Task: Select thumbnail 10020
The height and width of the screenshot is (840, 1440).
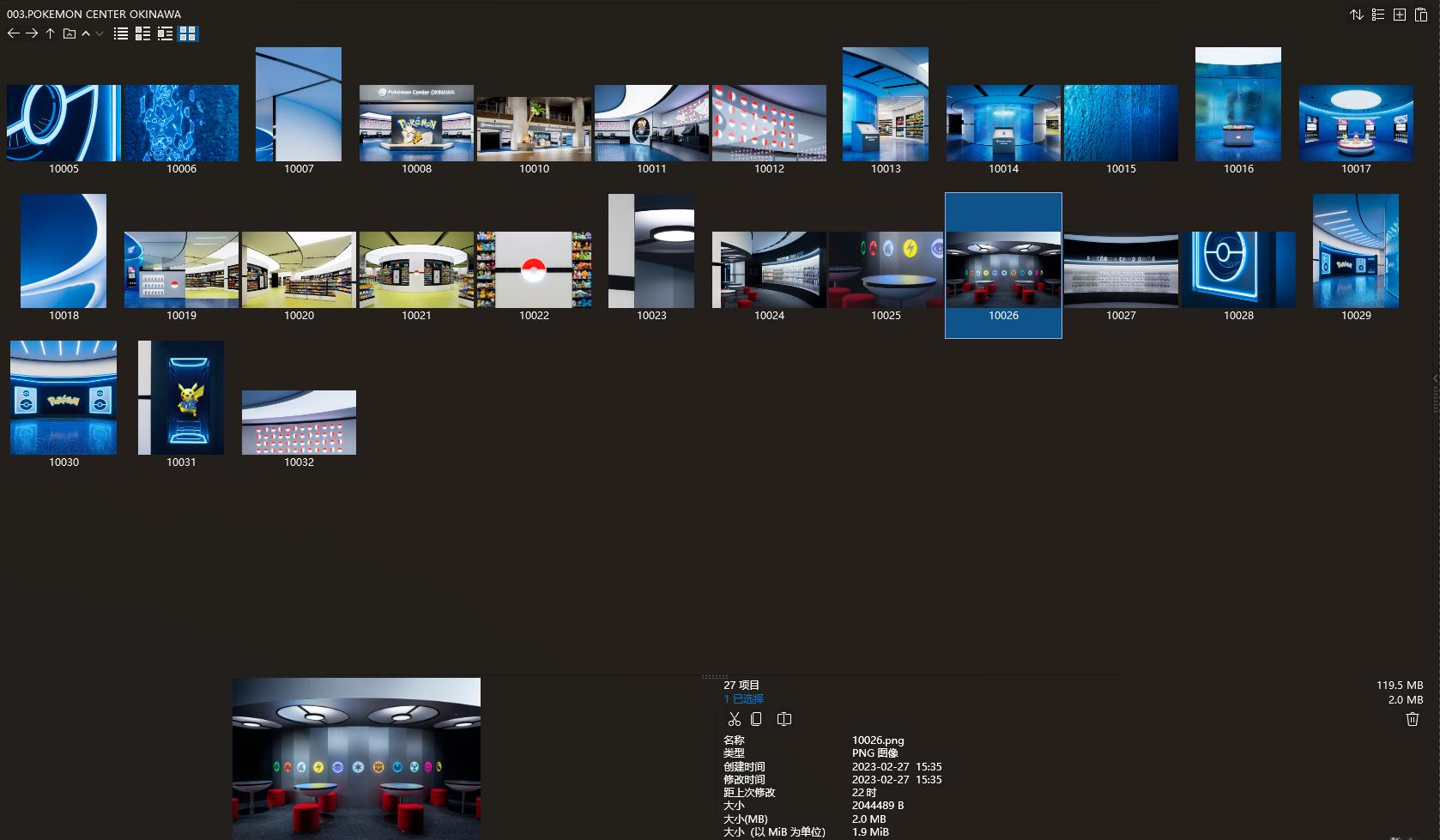Action: coord(299,269)
